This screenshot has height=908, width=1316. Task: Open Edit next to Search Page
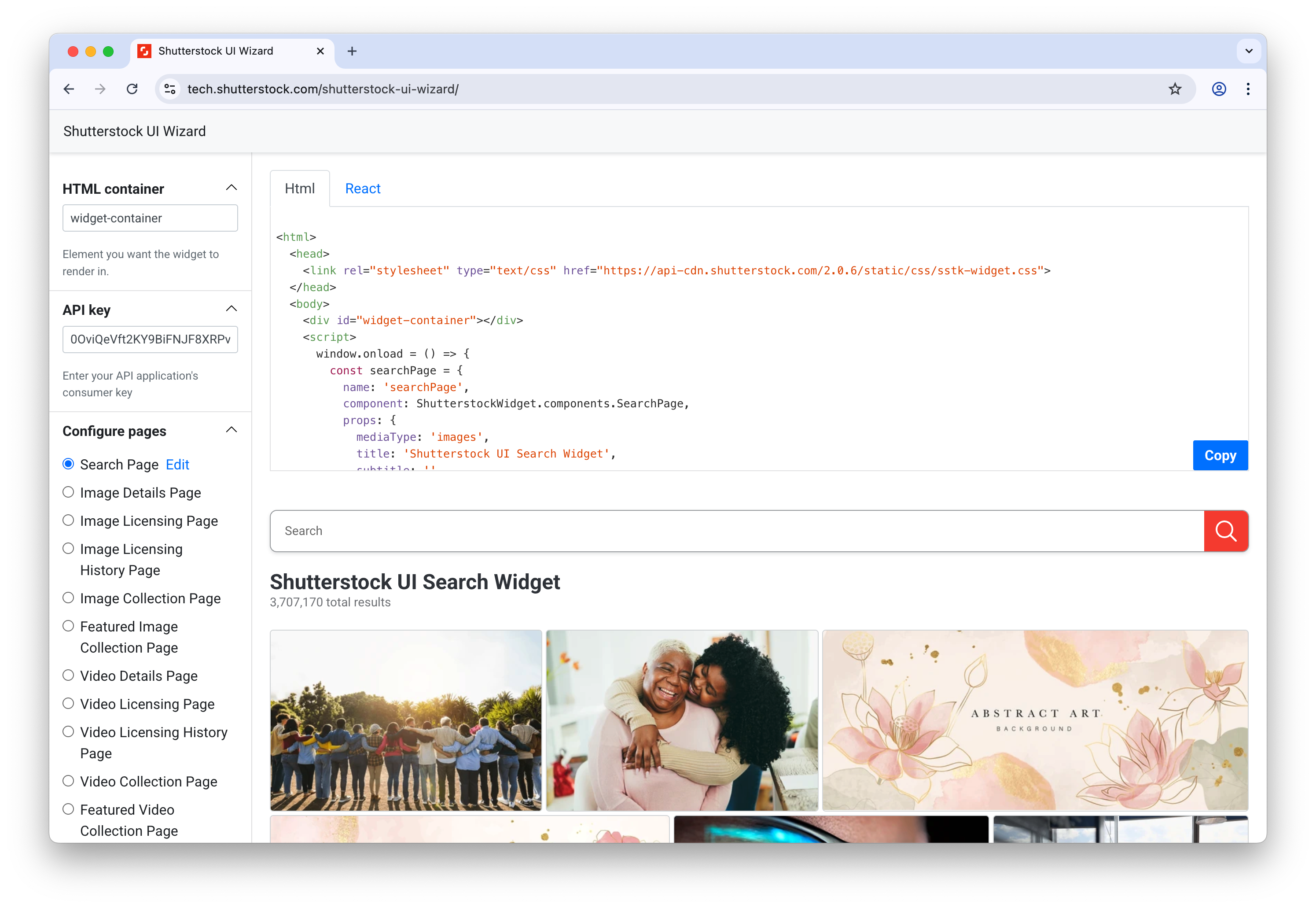coord(177,464)
